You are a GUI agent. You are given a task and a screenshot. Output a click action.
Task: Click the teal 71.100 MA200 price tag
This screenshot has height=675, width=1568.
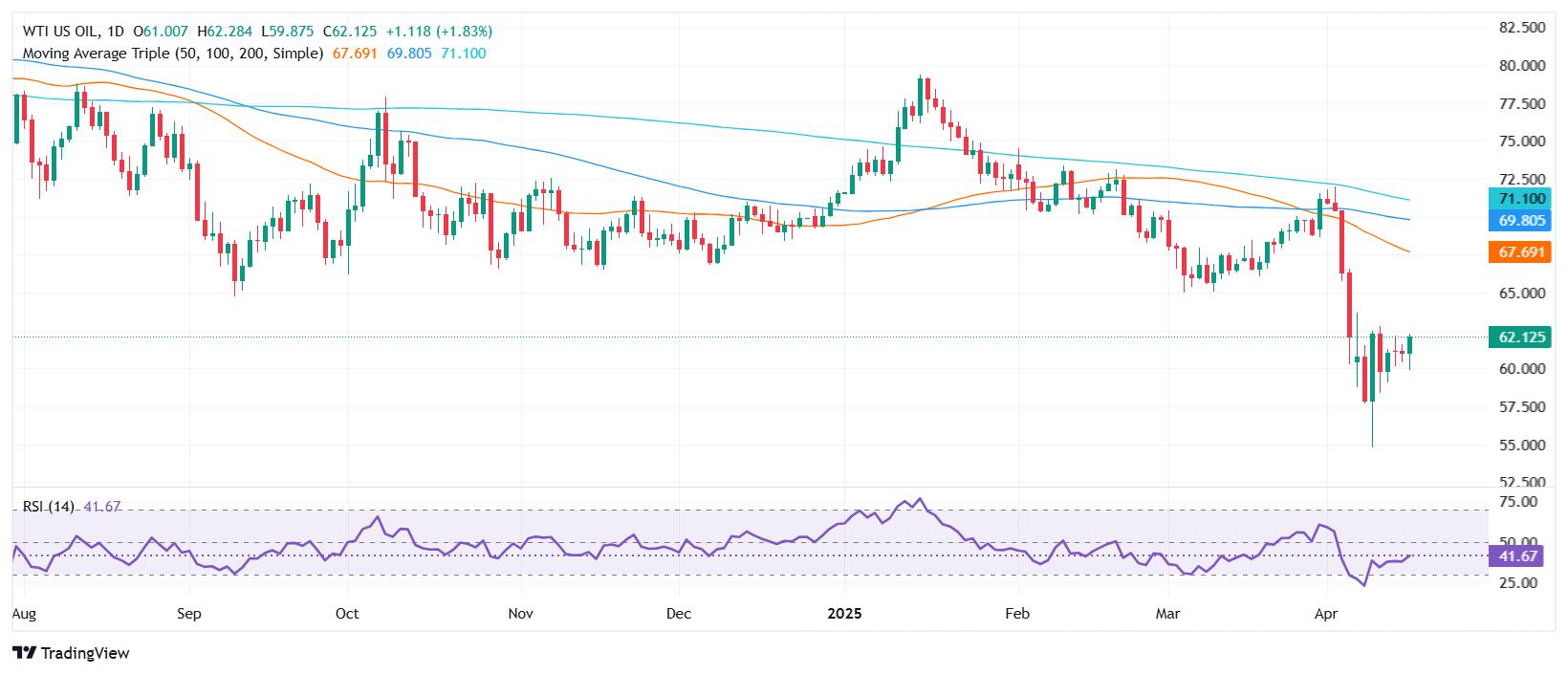click(x=1520, y=199)
